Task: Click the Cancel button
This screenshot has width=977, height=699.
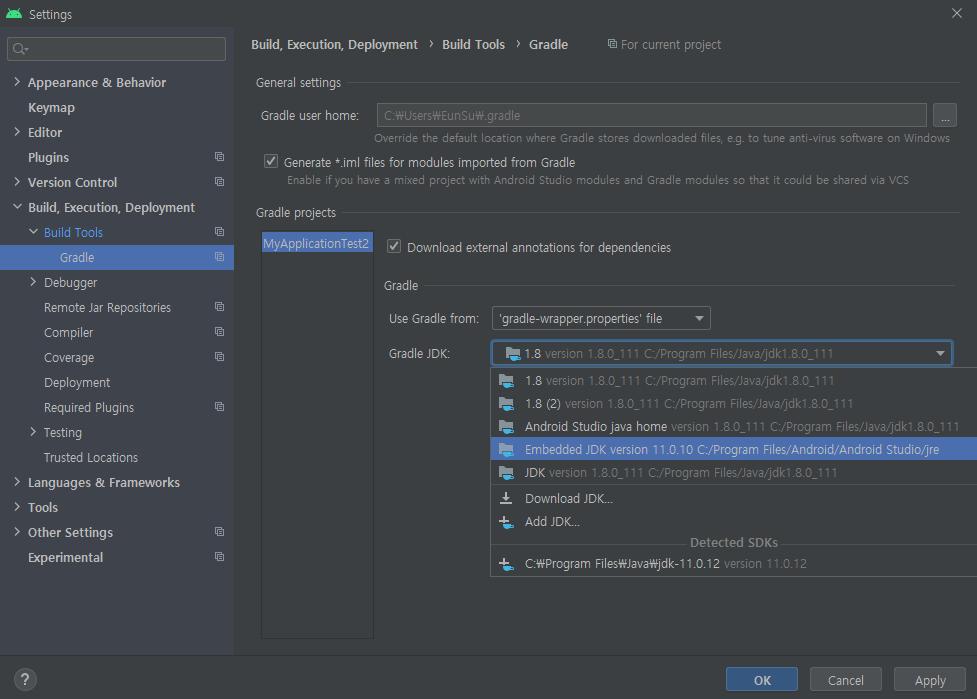Action: pyautogui.click(x=846, y=680)
